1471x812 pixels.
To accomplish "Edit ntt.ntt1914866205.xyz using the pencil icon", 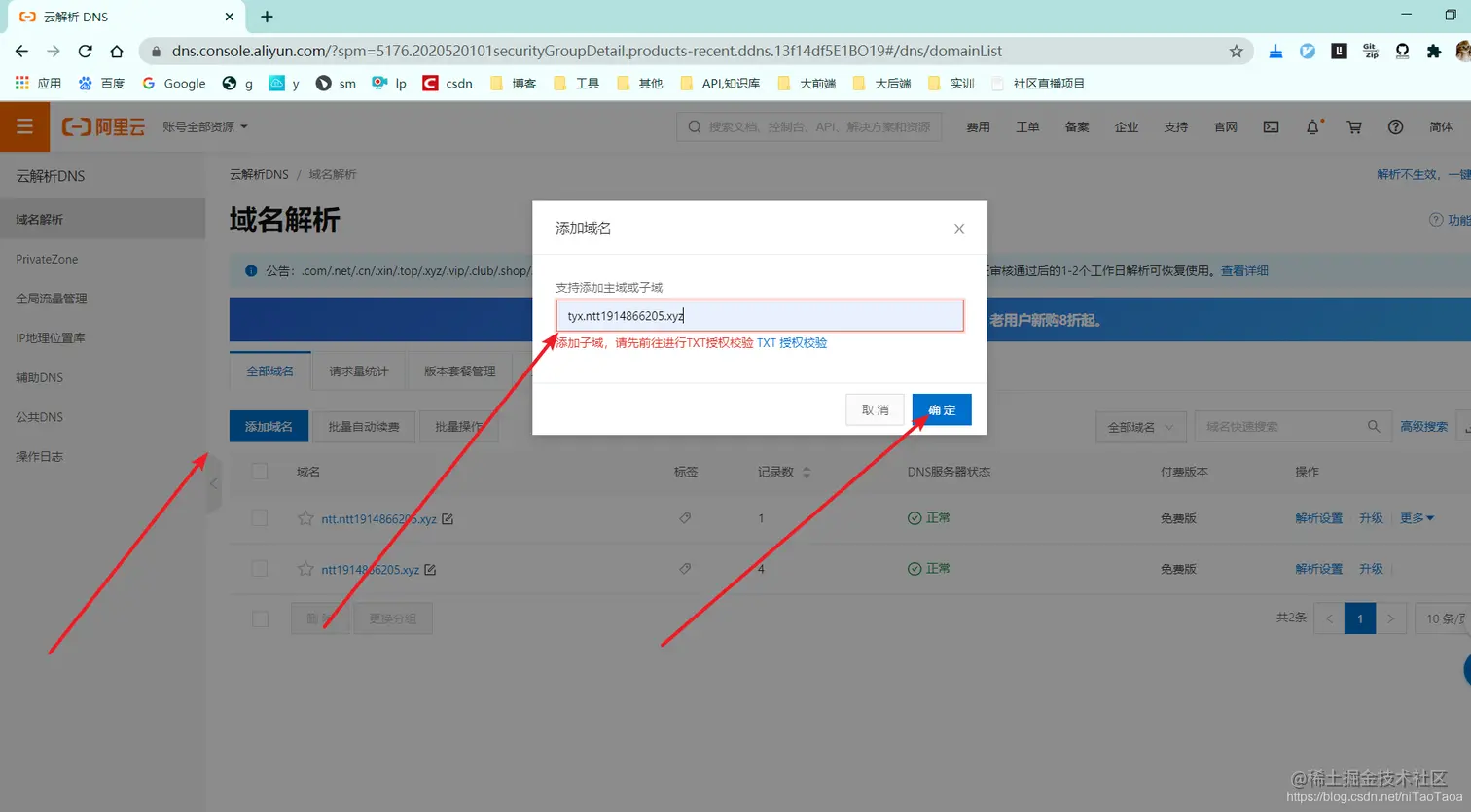I will (x=448, y=518).
